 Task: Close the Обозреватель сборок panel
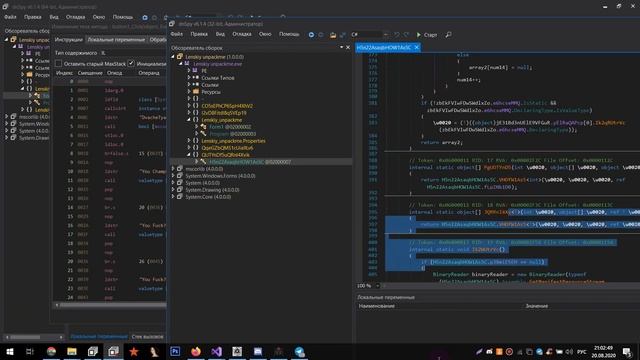click(348, 47)
